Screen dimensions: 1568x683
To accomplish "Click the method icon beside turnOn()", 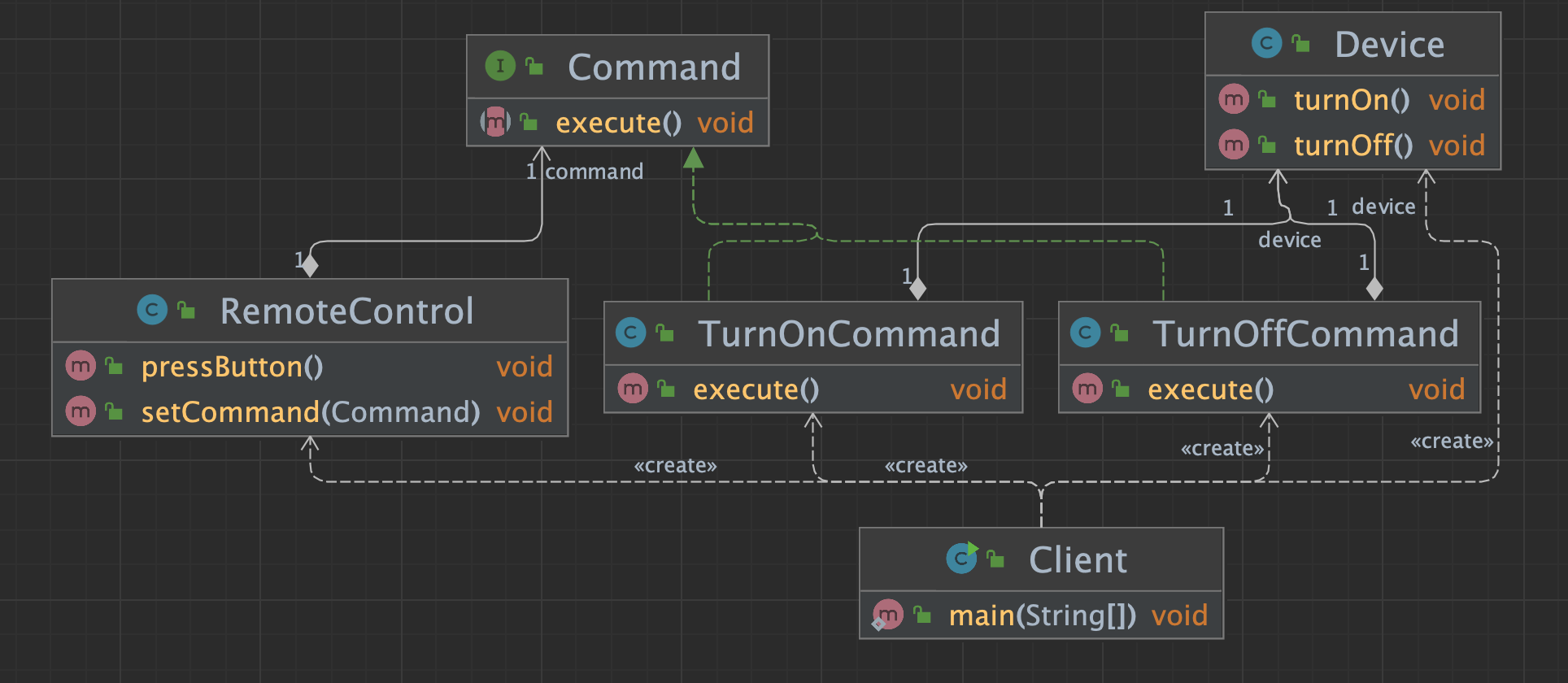I will (1234, 99).
